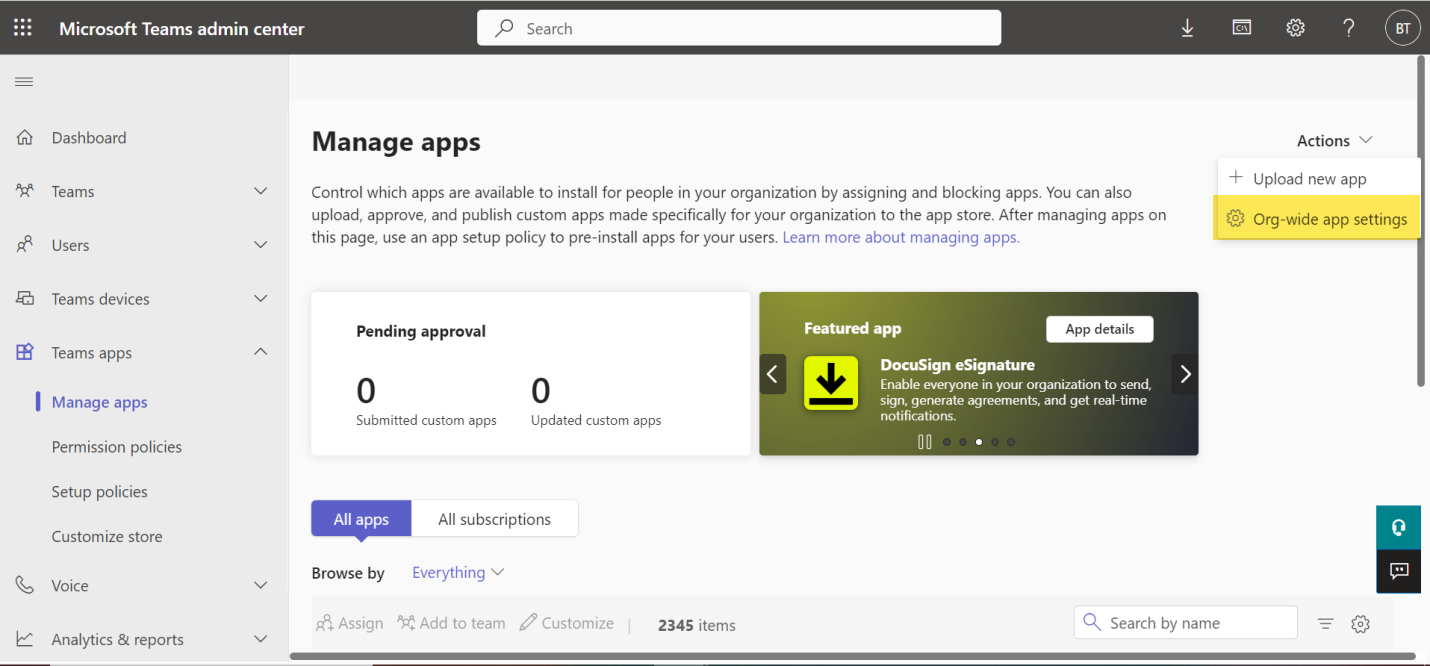Go to next featured app slide

tap(1185, 374)
